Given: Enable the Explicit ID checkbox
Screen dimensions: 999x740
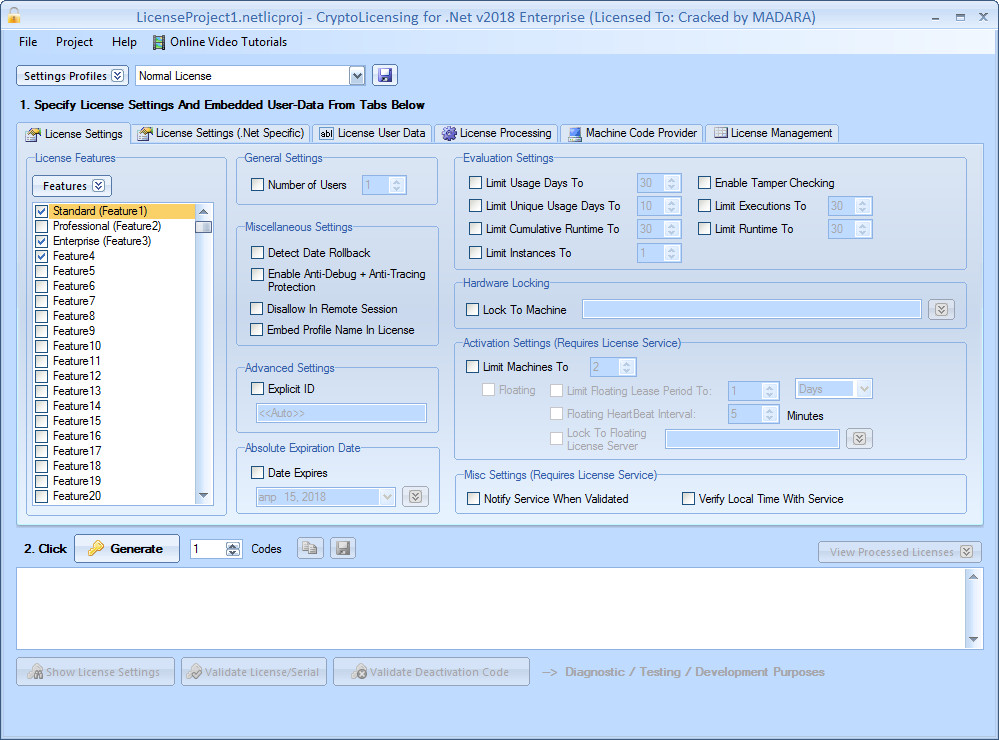Looking at the screenshot, I should point(257,389).
